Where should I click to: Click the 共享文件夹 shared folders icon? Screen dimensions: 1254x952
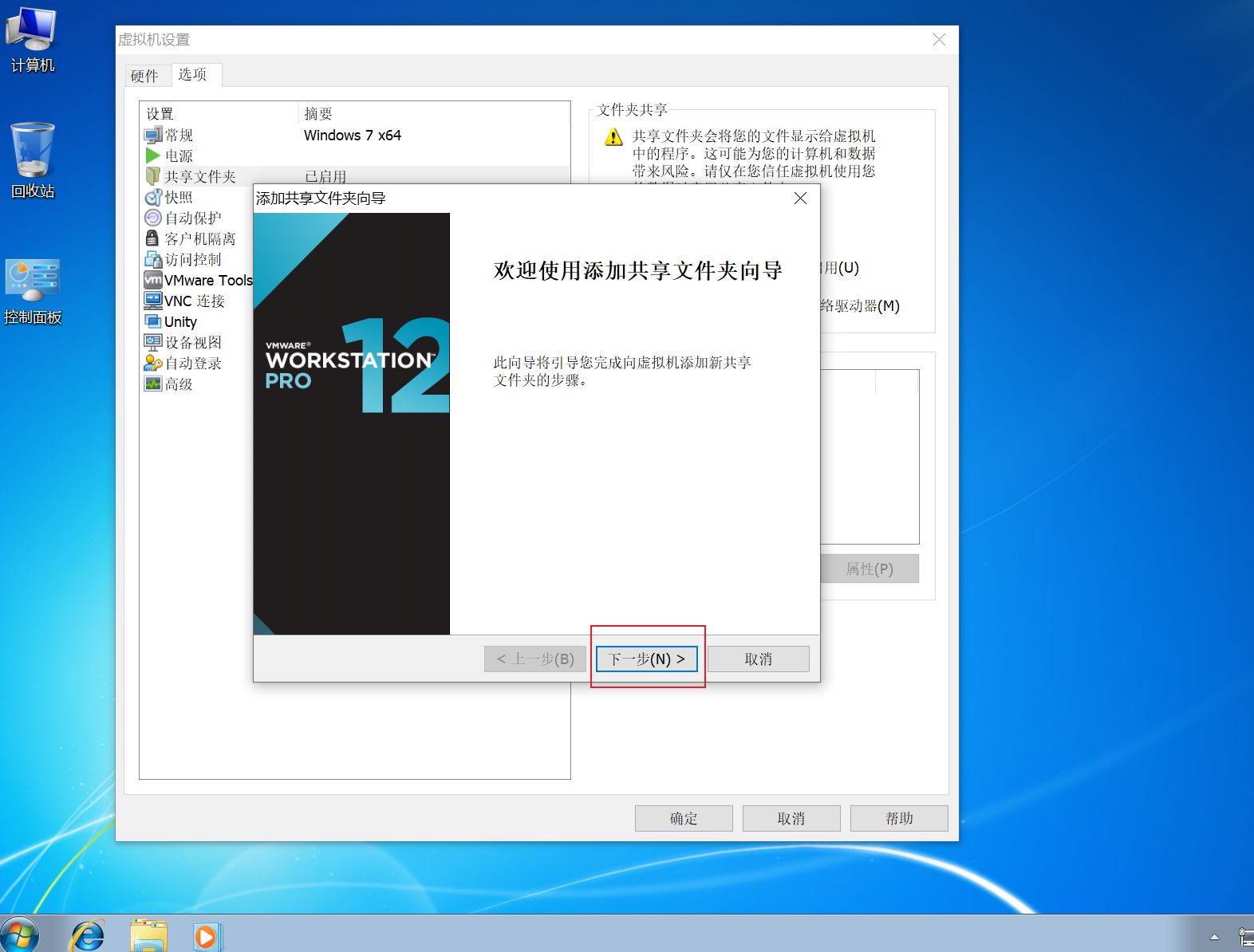pyautogui.click(x=153, y=176)
